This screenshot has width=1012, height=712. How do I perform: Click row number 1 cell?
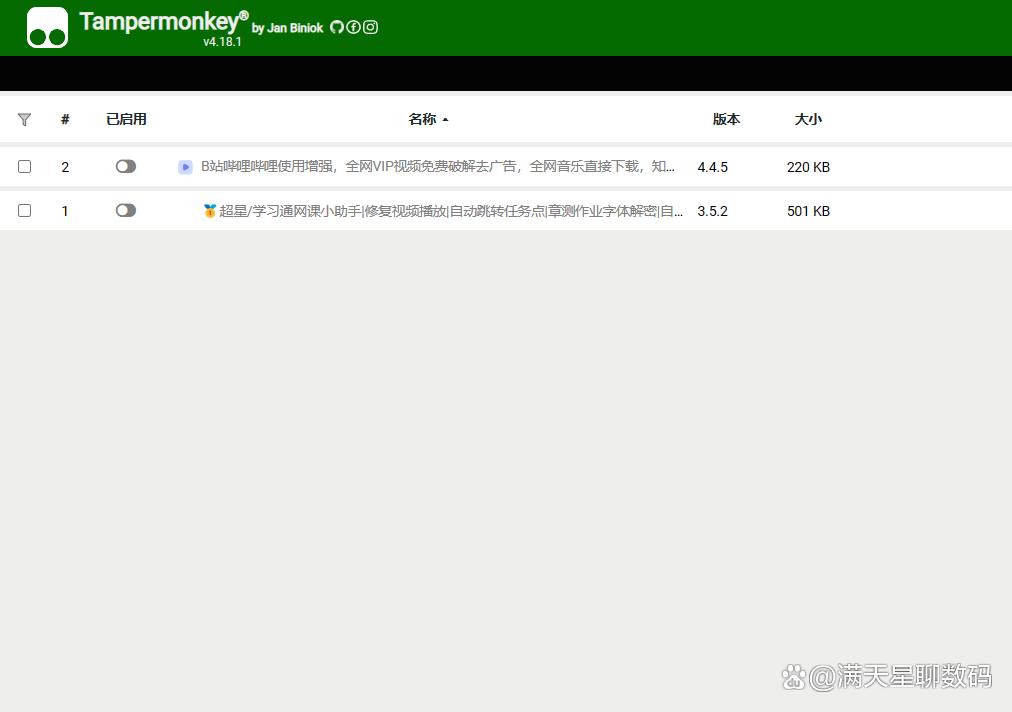tap(65, 211)
